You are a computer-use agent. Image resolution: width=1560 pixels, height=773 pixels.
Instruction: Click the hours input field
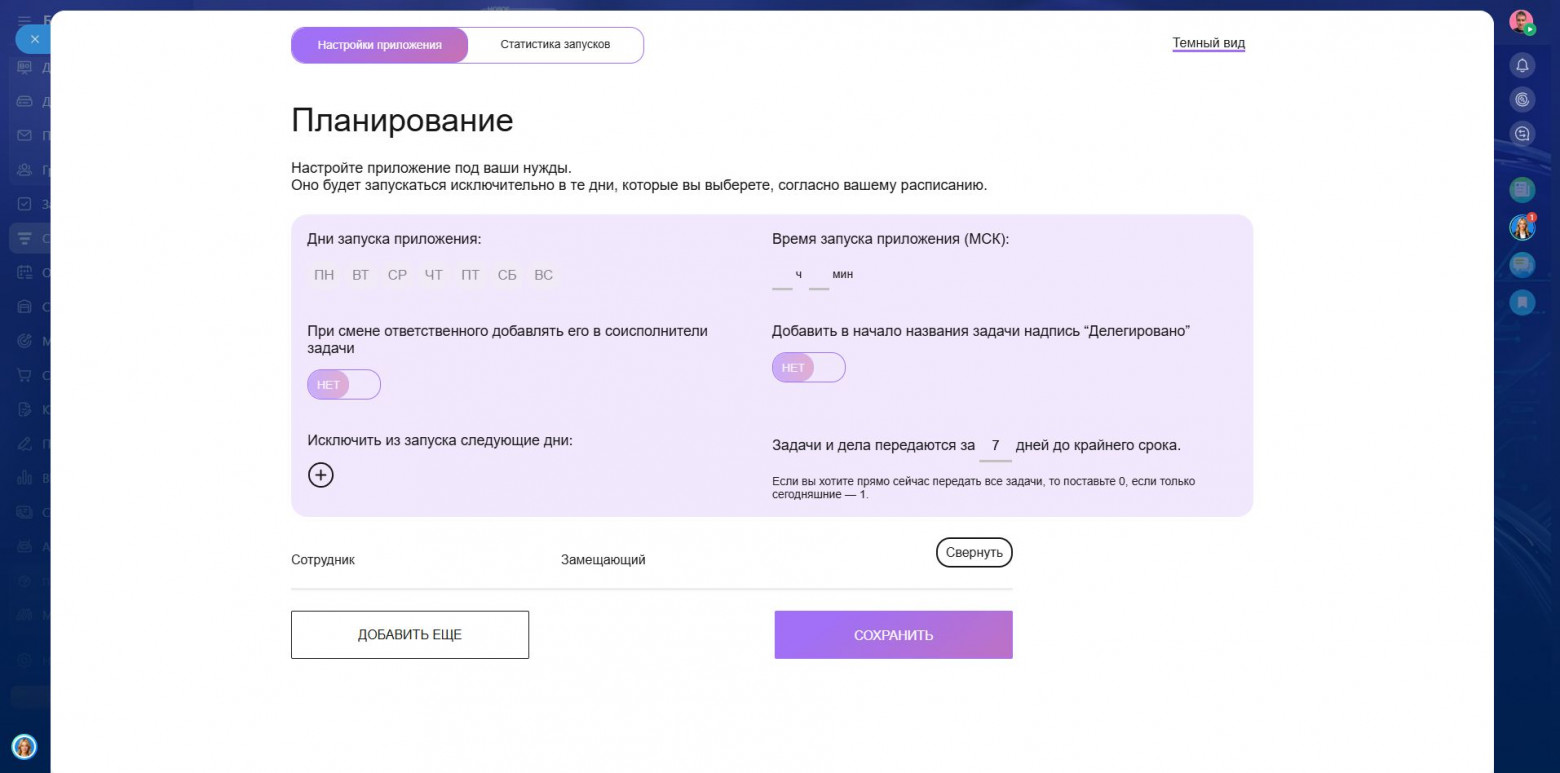click(782, 276)
